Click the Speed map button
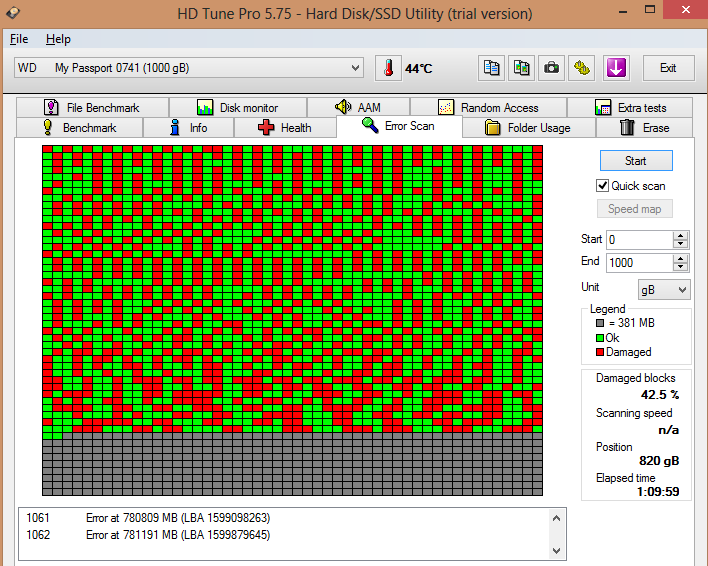Image resolution: width=708 pixels, height=566 pixels. [x=634, y=209]
